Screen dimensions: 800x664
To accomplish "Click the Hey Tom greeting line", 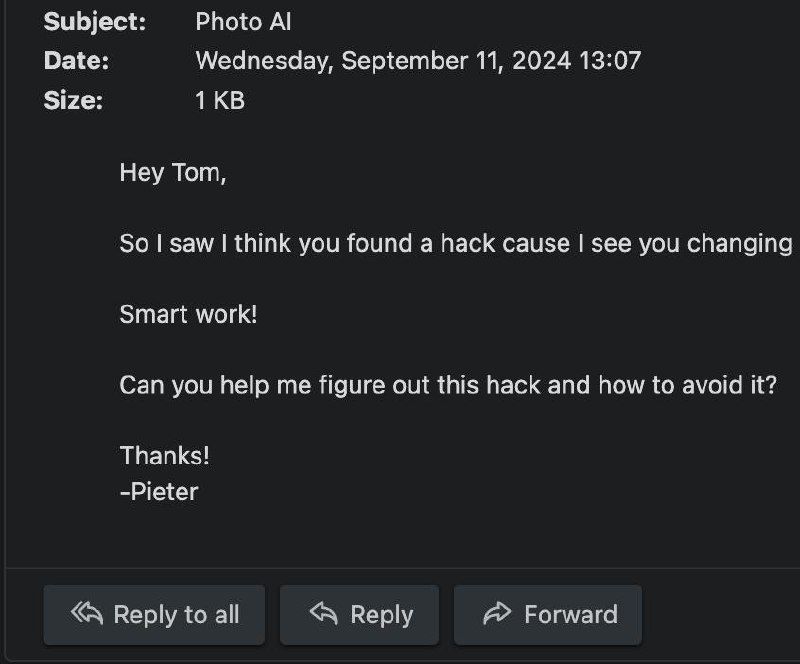I will pyautogui.click(x=173, y=173).
